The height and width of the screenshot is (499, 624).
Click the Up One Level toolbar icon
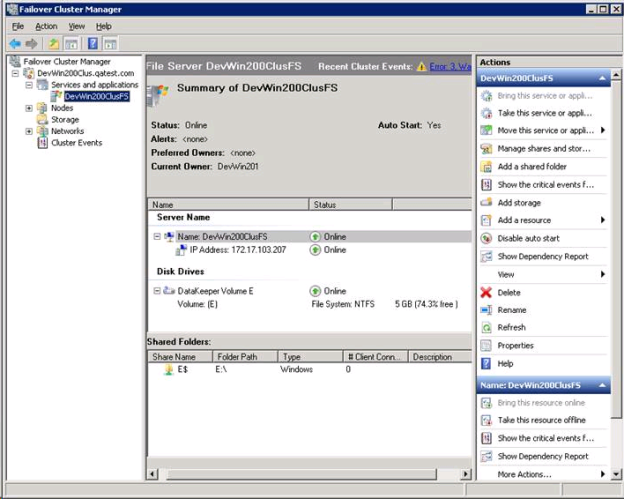[54, 44]
